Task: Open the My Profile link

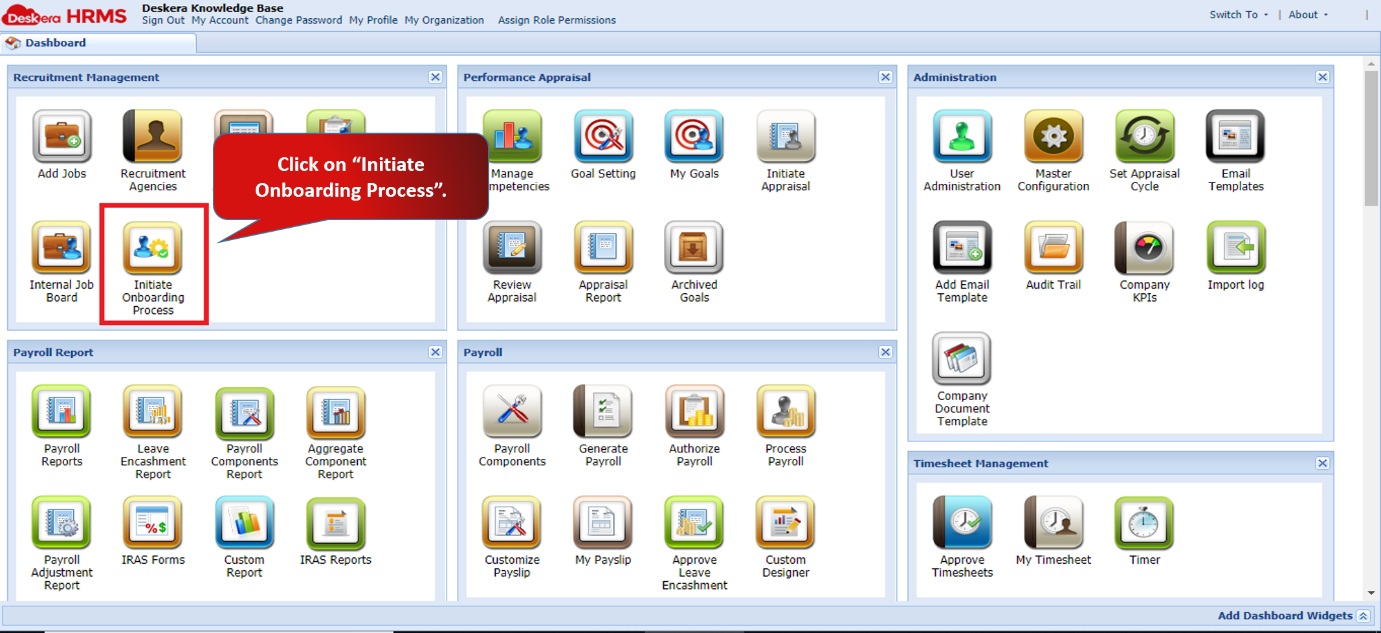Action: (373, 20)
